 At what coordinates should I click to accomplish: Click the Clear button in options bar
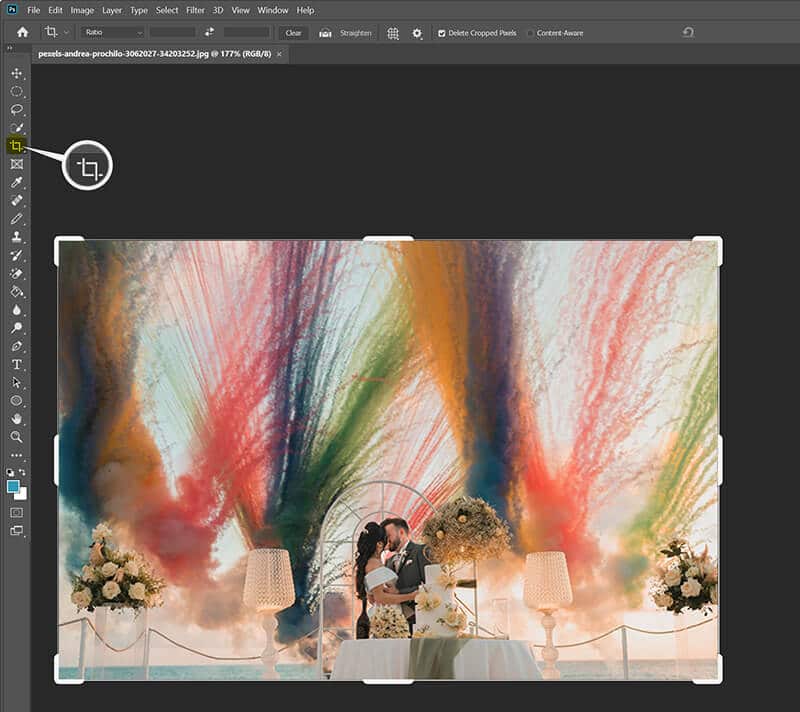pos(293,33)
